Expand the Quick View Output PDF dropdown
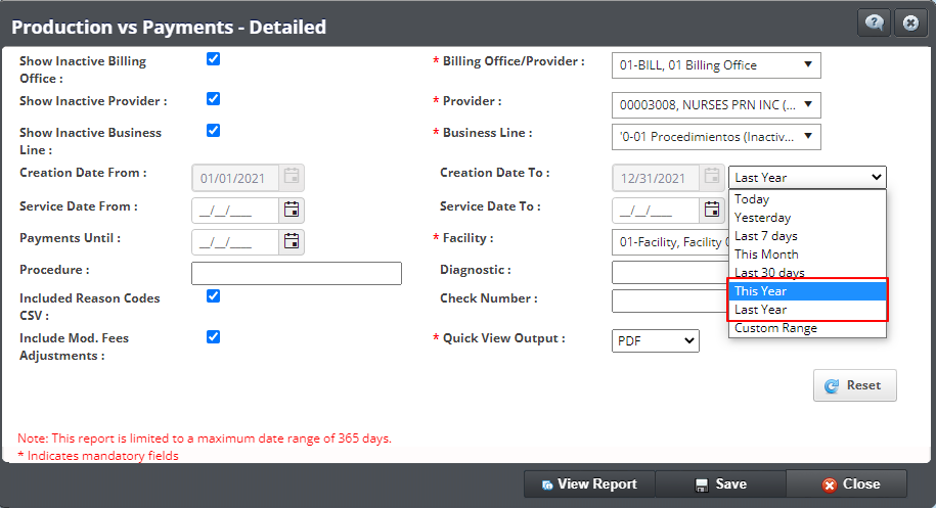 click(656, 341)
